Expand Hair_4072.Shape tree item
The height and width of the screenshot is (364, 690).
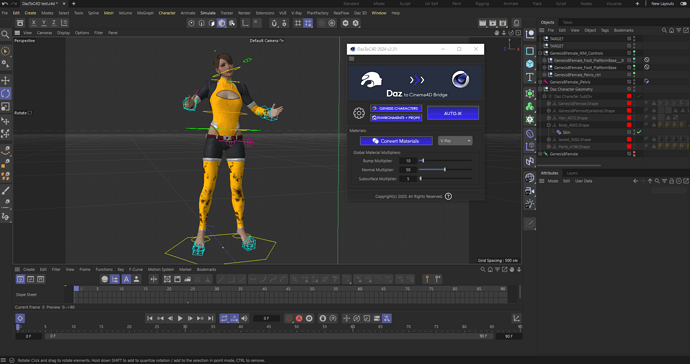[x=549, y=118]
